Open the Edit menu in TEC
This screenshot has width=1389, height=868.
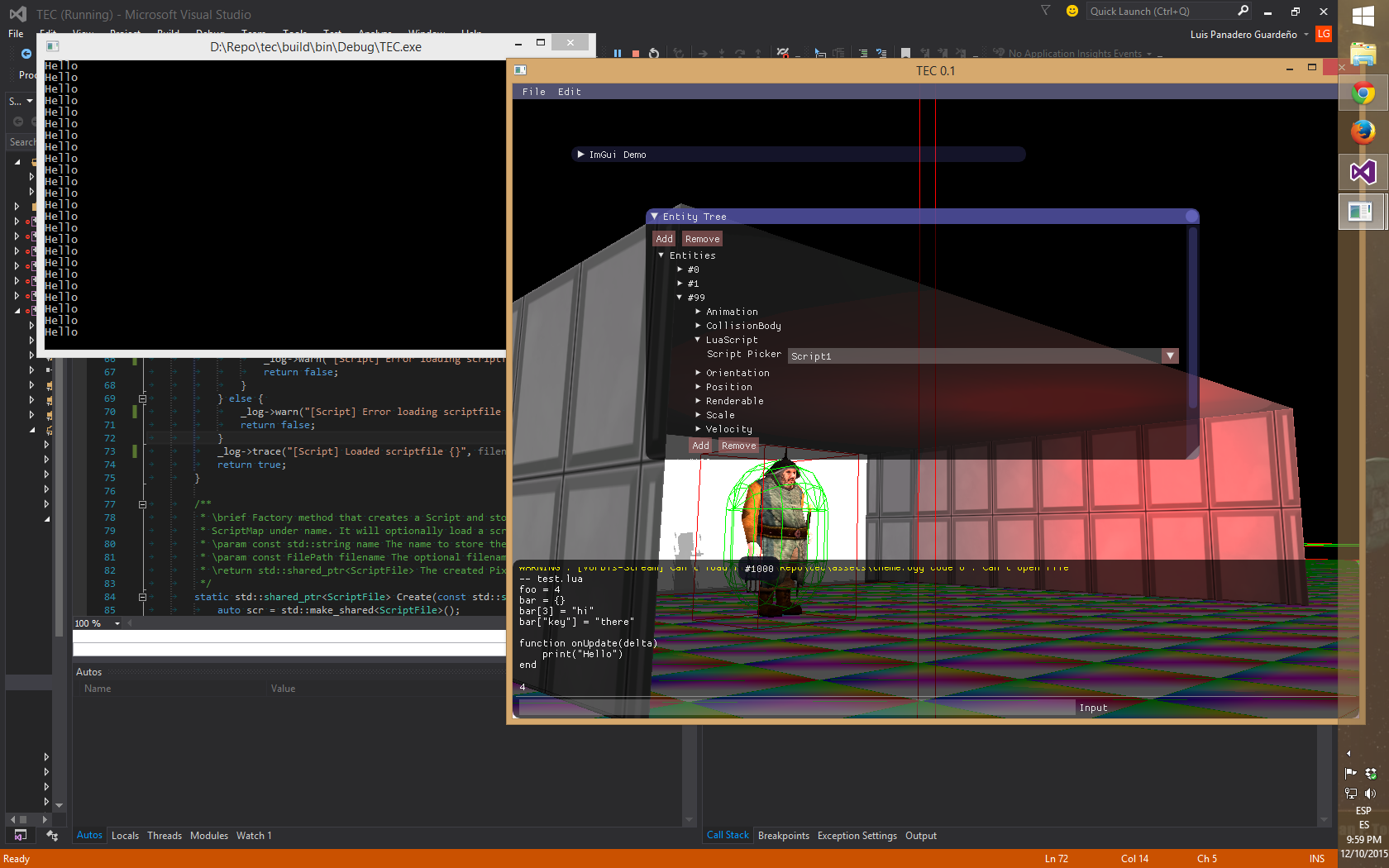pyautogui.click(x=569, y=92)
